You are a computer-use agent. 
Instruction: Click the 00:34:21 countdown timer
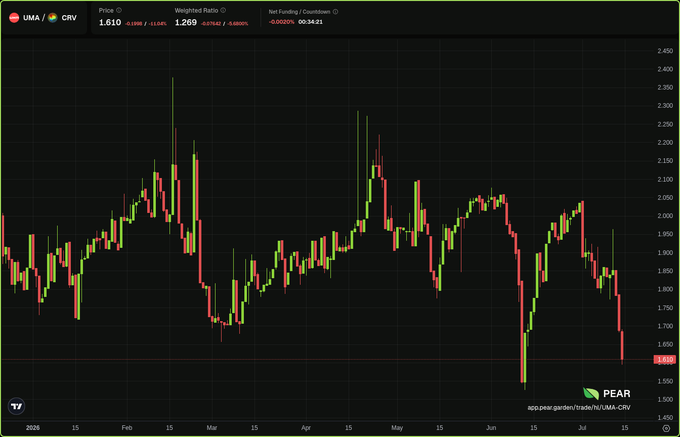pos(311,22)
